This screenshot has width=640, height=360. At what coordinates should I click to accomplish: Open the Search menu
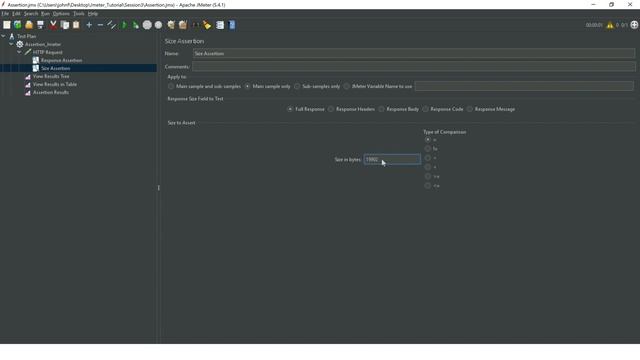[x=31, y=13]
